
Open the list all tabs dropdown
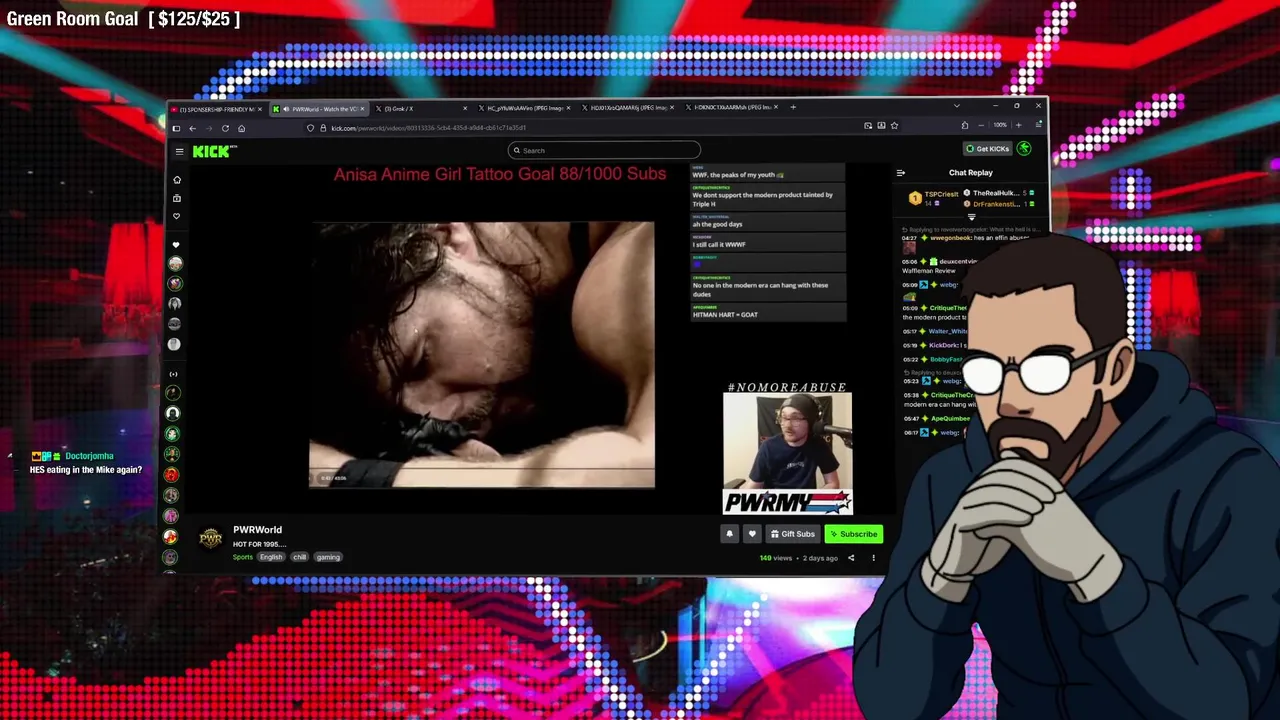(x=957, y=106)
